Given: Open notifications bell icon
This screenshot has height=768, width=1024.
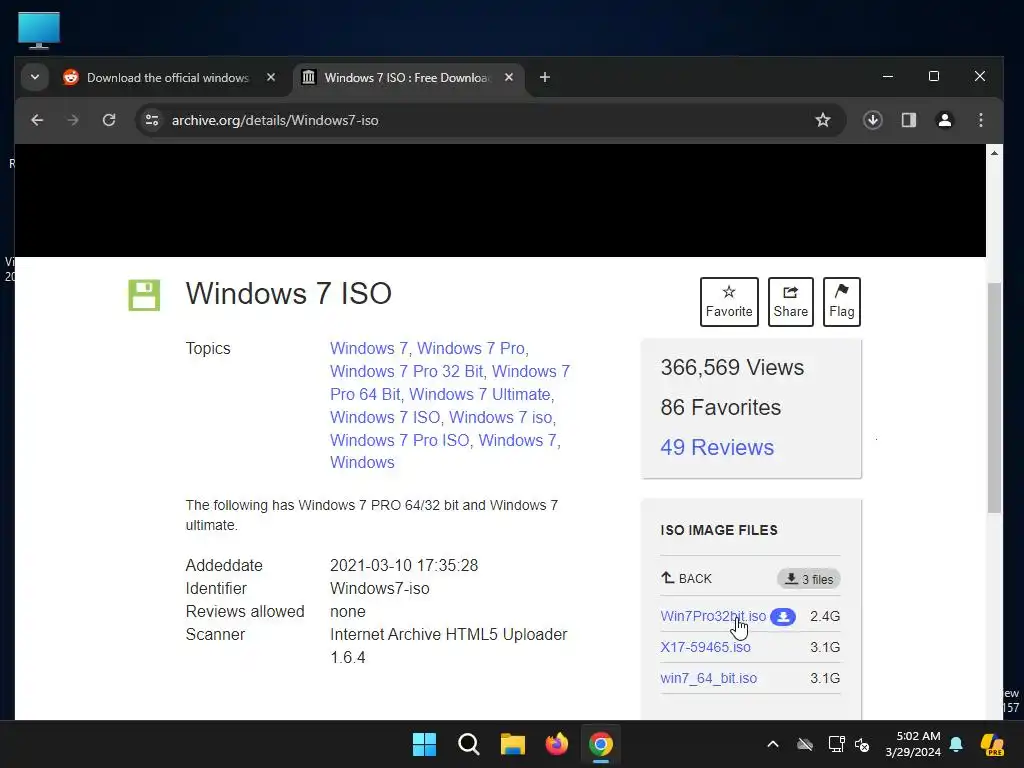Looking at the screenshot, I should [x=956, y=744].
